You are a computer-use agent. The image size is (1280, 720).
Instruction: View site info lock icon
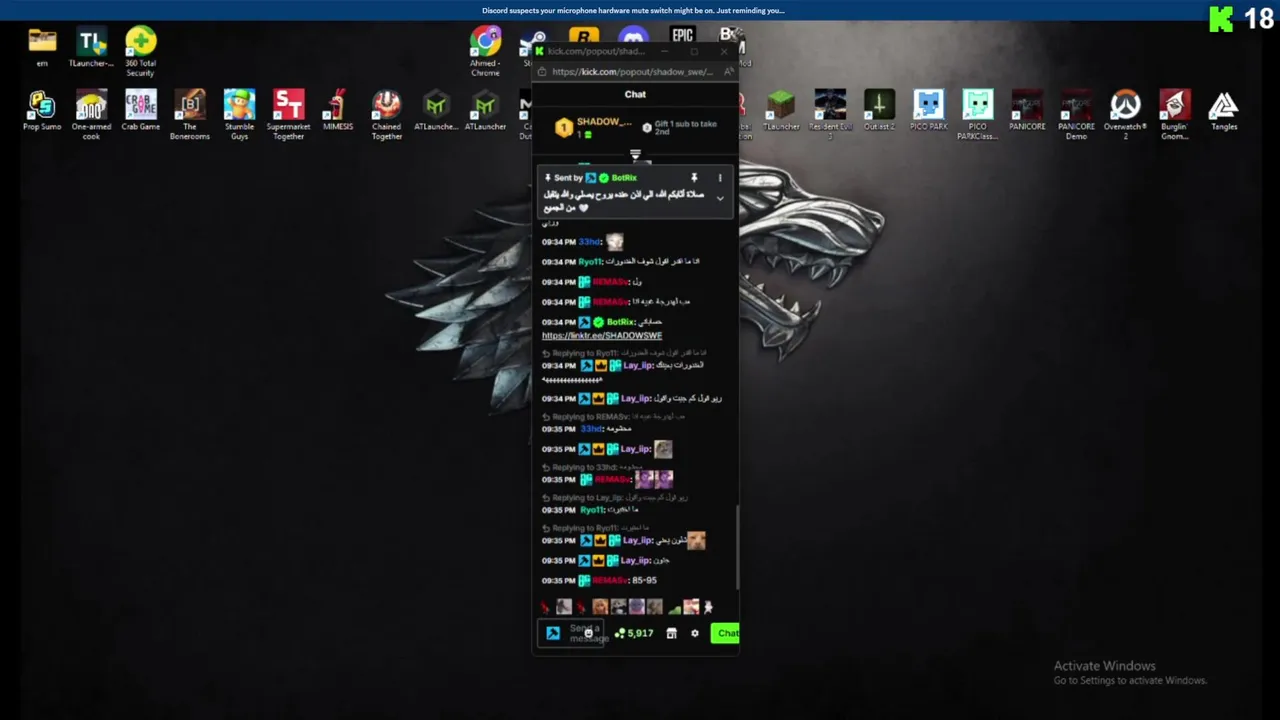coord(542,72)
